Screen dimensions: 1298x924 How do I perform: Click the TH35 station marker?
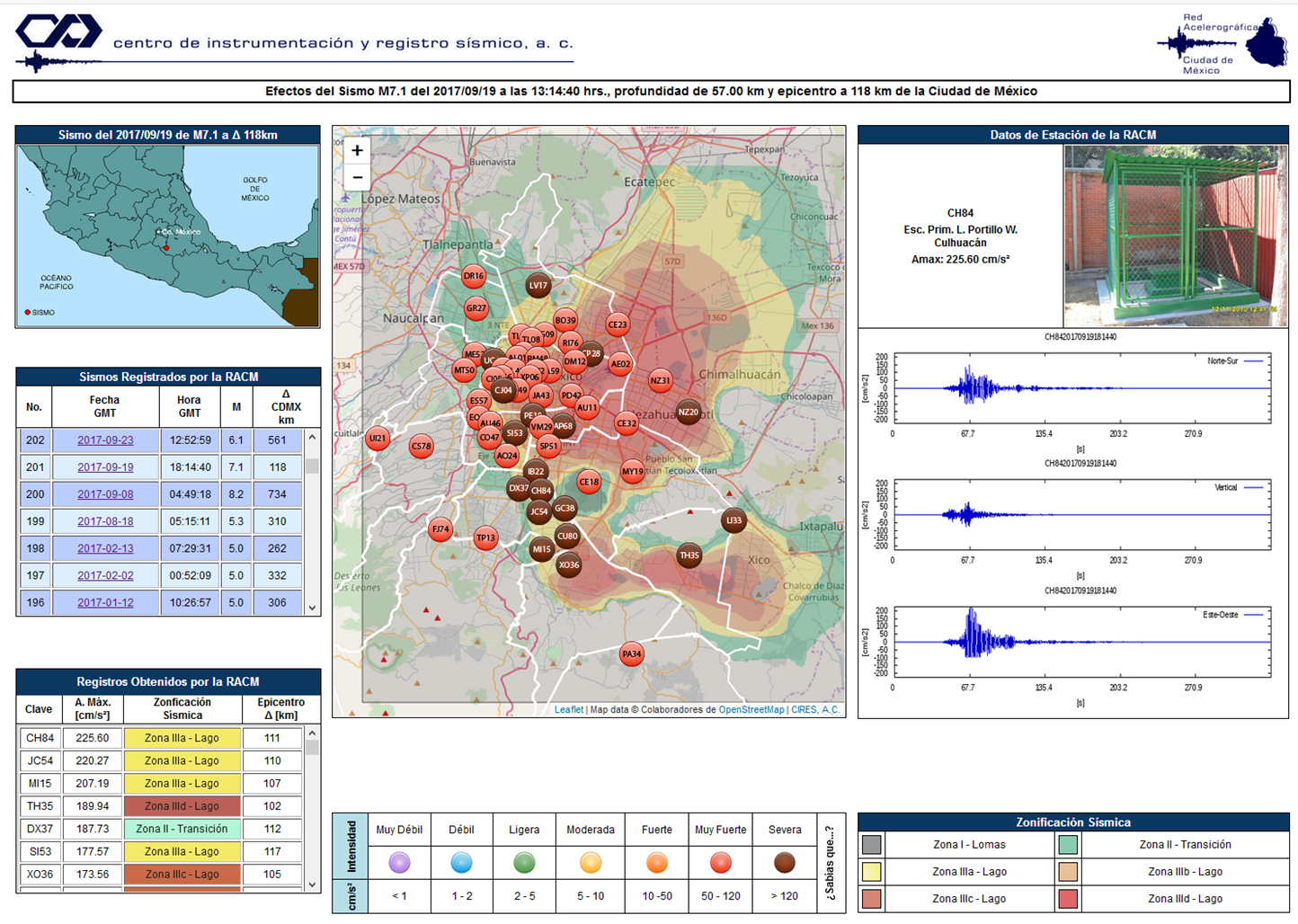(689, 555)
